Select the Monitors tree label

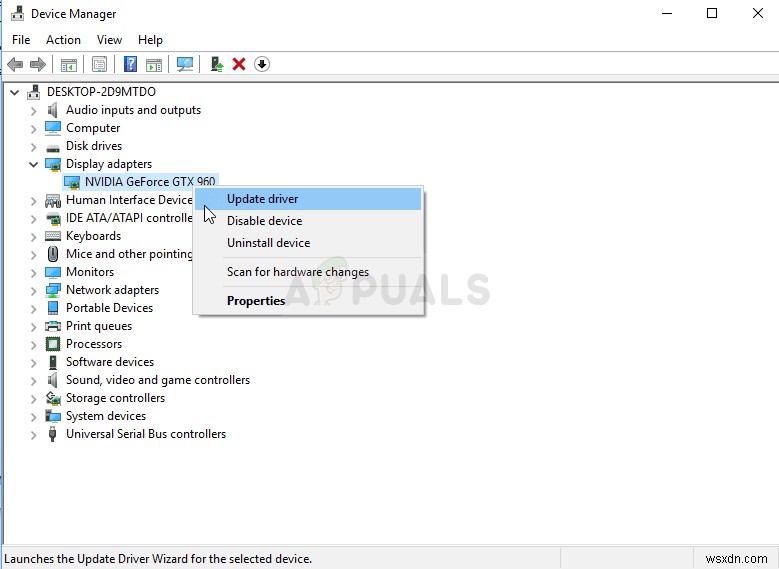[x=90, y=272]
